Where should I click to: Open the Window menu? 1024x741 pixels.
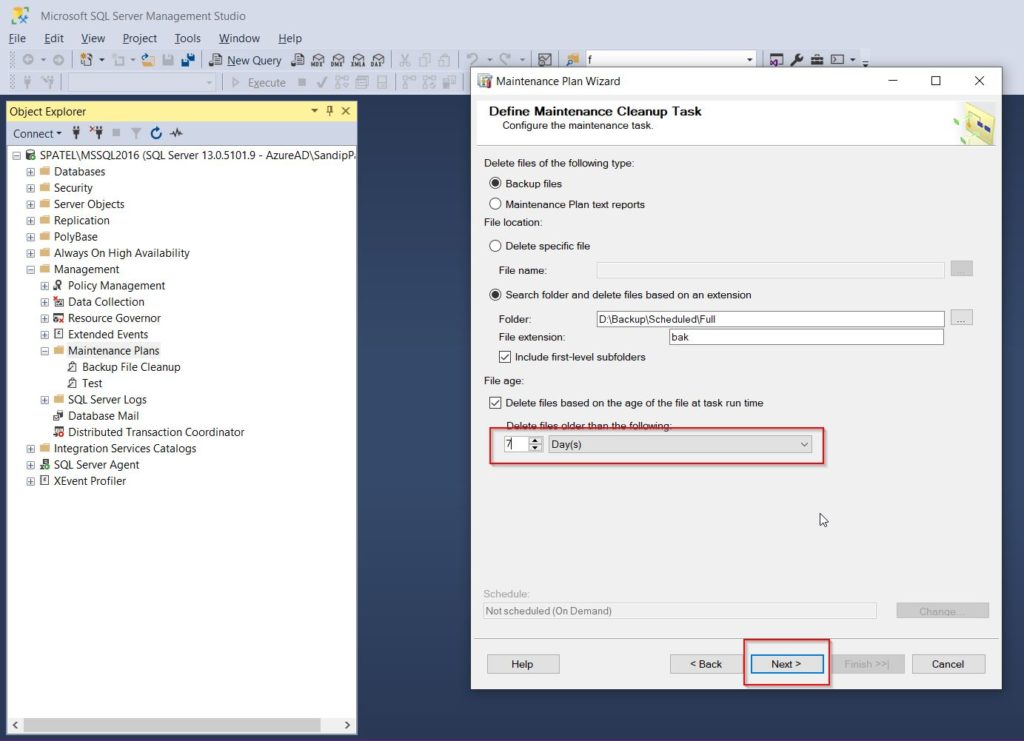[239, 39]
